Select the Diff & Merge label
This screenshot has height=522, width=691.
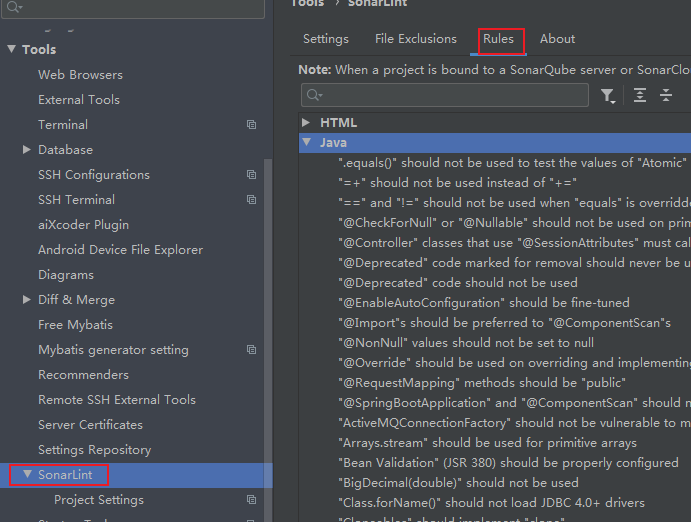coord(76,300)
